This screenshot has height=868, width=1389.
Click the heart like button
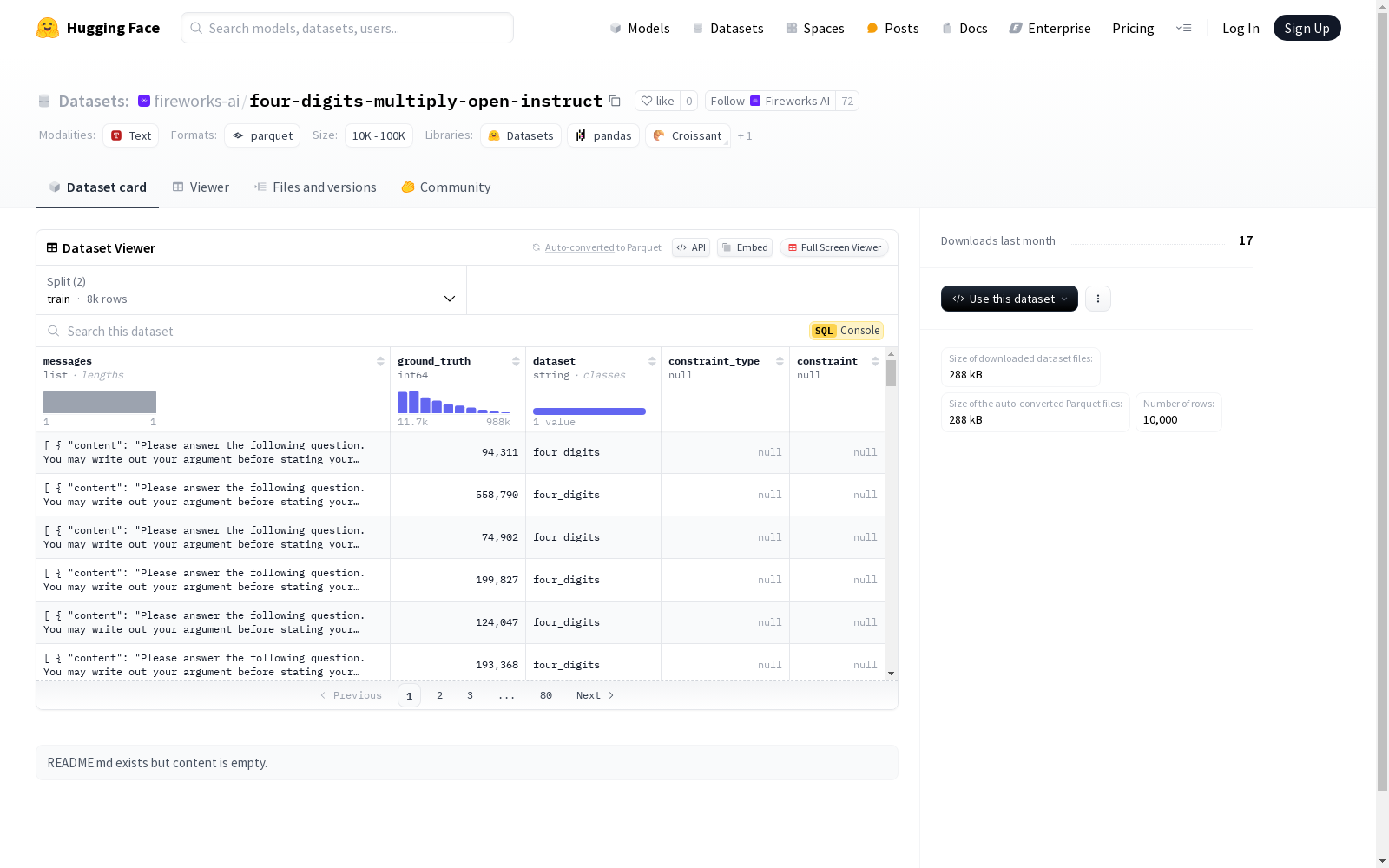coord(657,101)
